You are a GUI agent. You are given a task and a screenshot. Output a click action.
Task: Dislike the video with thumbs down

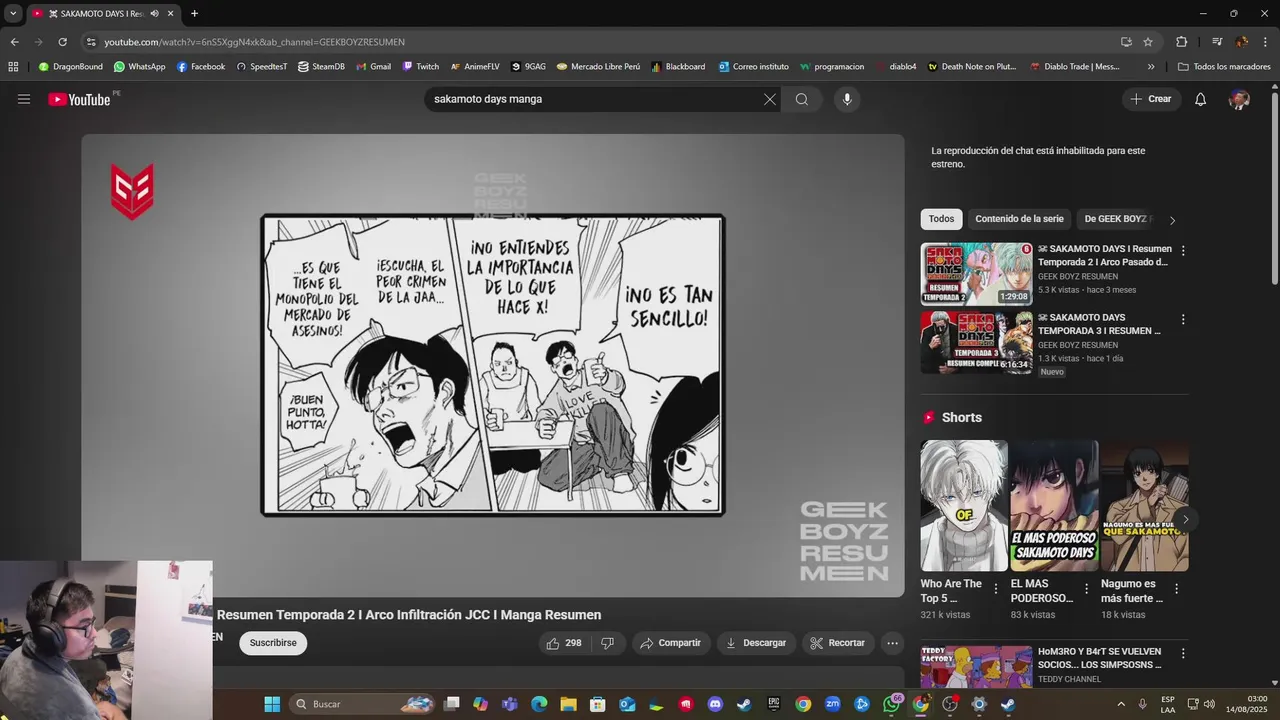[x=607, y=643]
